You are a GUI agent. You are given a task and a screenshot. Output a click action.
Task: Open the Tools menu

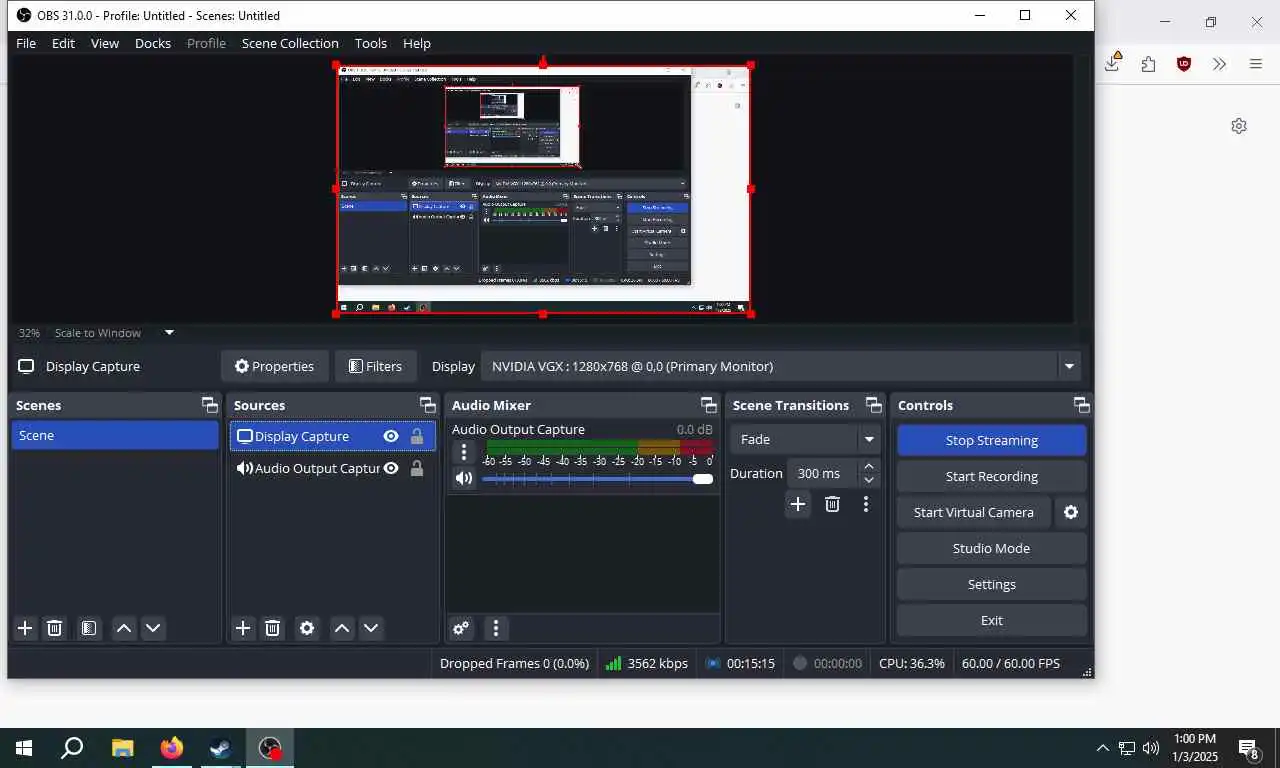click(x=371, y=43)
